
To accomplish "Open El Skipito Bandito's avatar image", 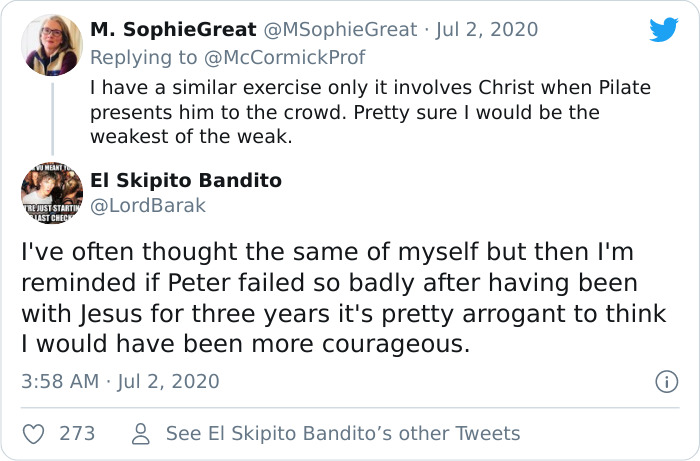I will tap(51, 193).
